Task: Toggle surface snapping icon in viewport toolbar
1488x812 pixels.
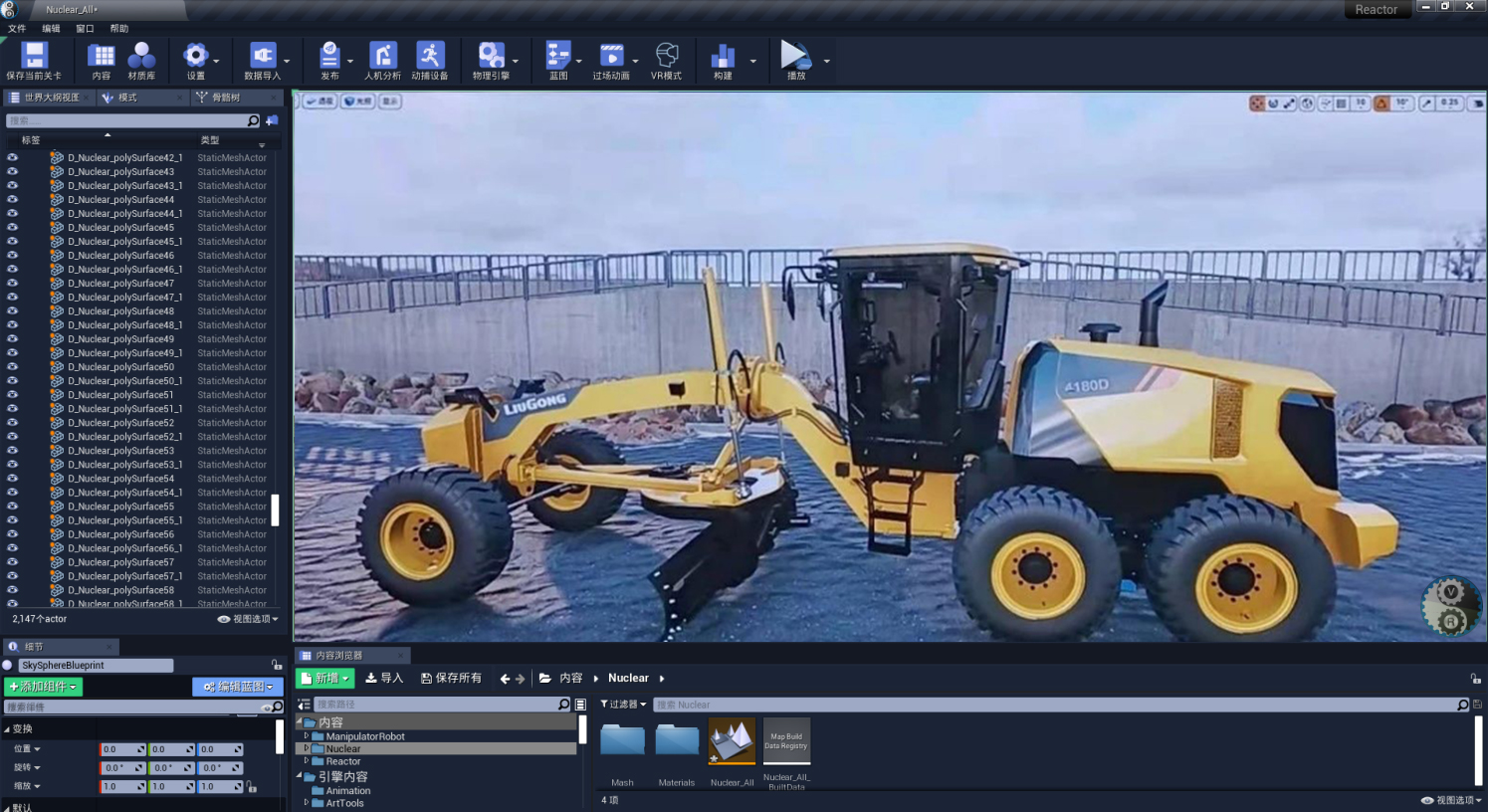Action: point(1326,102)
